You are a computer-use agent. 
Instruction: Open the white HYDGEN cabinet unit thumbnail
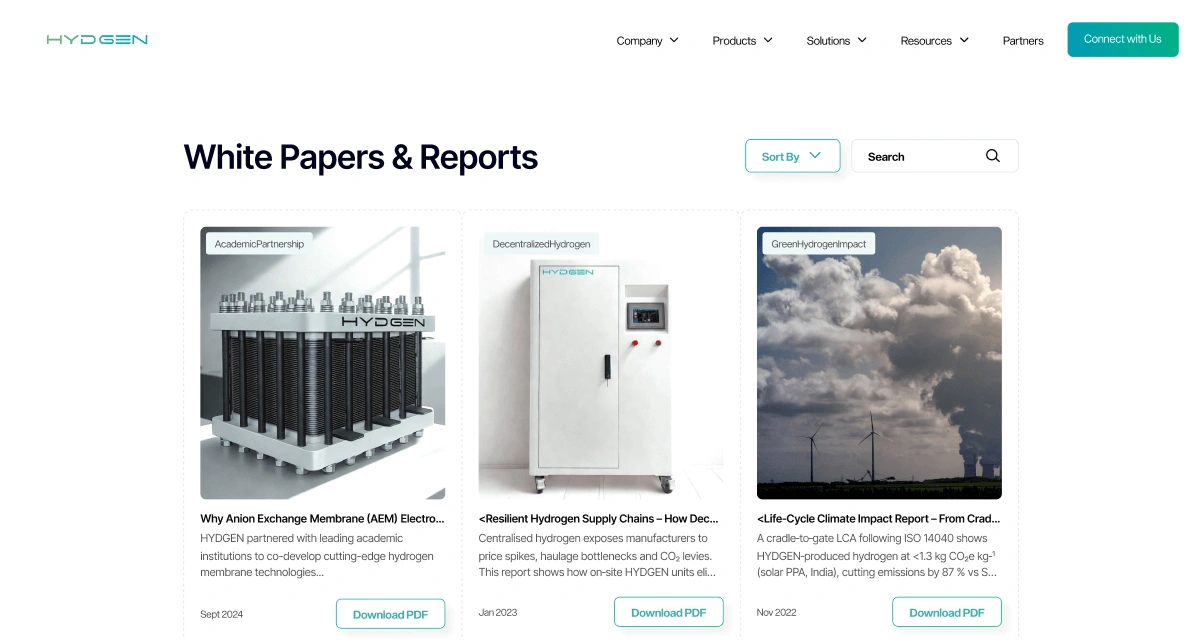click(601, 363)
